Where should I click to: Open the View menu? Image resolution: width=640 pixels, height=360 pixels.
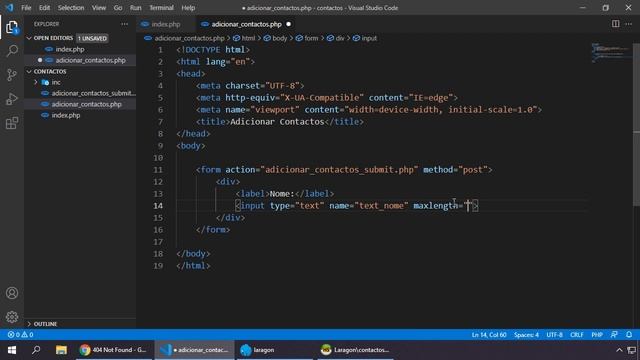coord(99,7)
